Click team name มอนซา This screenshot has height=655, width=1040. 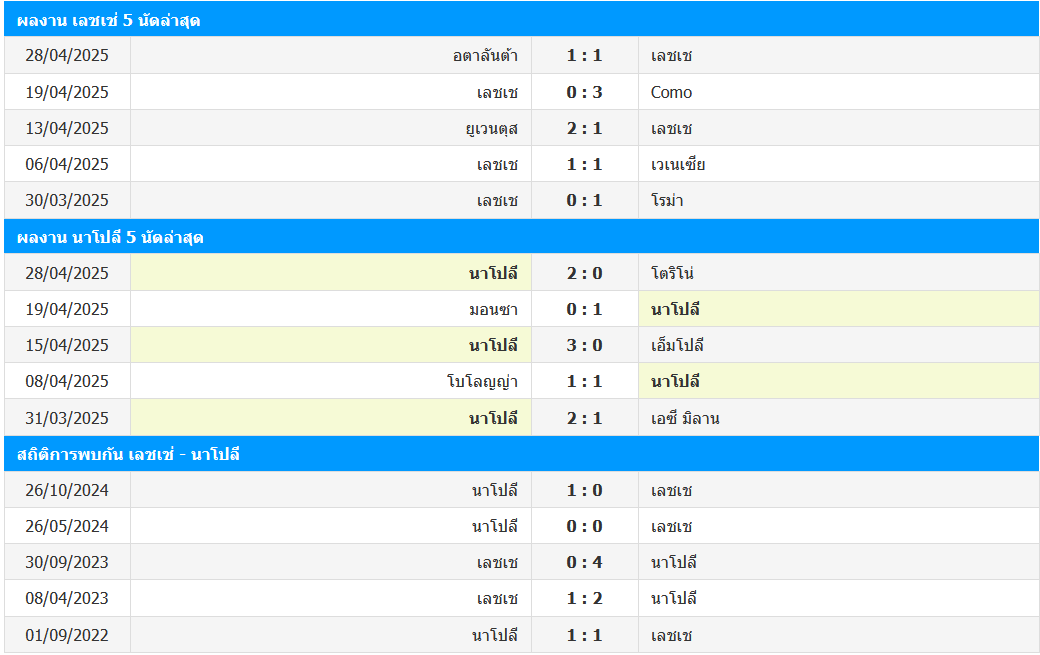(x=493, y=310)
